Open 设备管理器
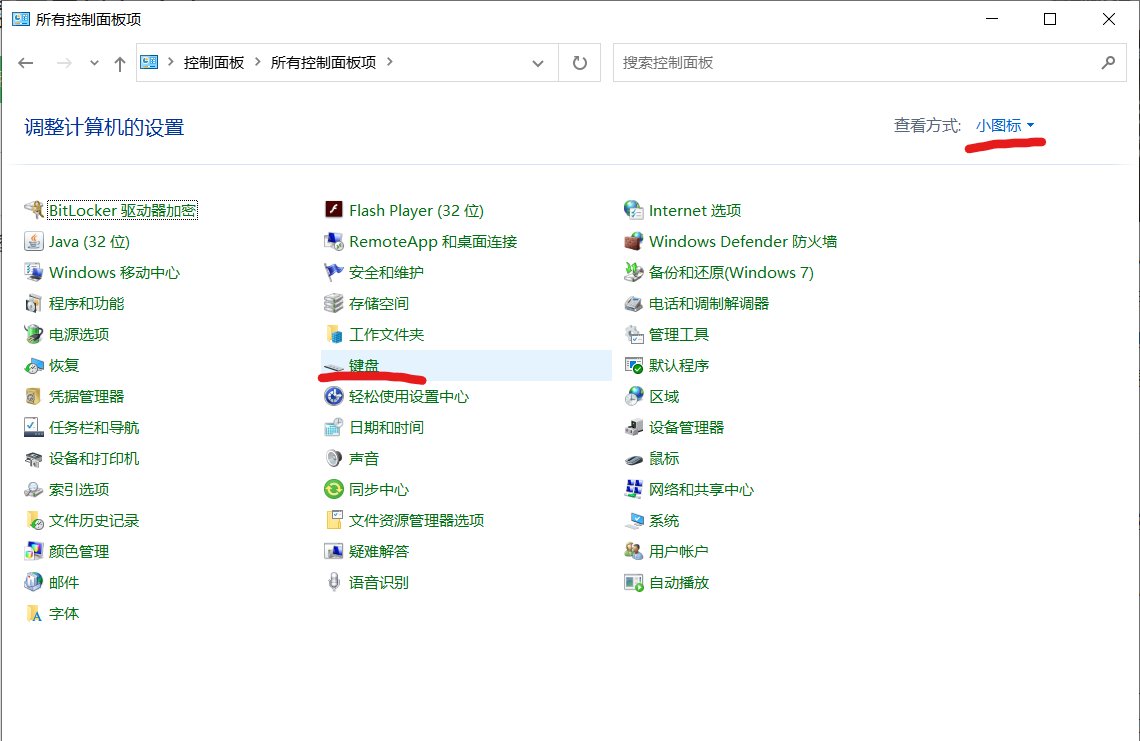Viewport: 1140px width, 741px height. (686, 427)
